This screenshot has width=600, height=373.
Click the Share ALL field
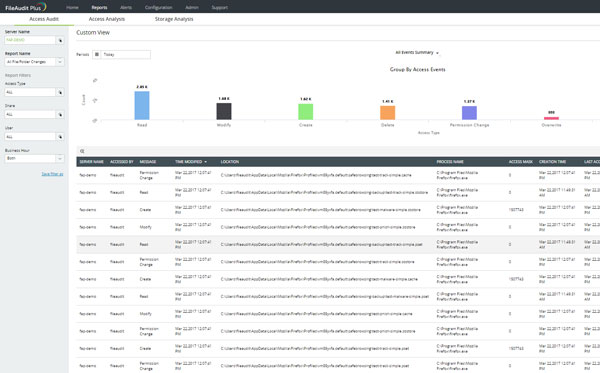30,114
